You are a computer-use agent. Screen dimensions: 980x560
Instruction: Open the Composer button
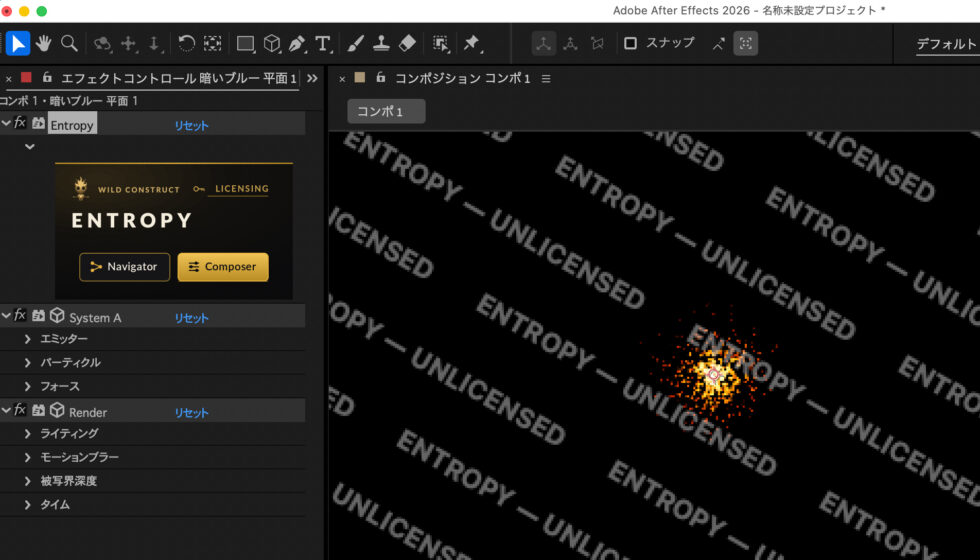[223, 267]
